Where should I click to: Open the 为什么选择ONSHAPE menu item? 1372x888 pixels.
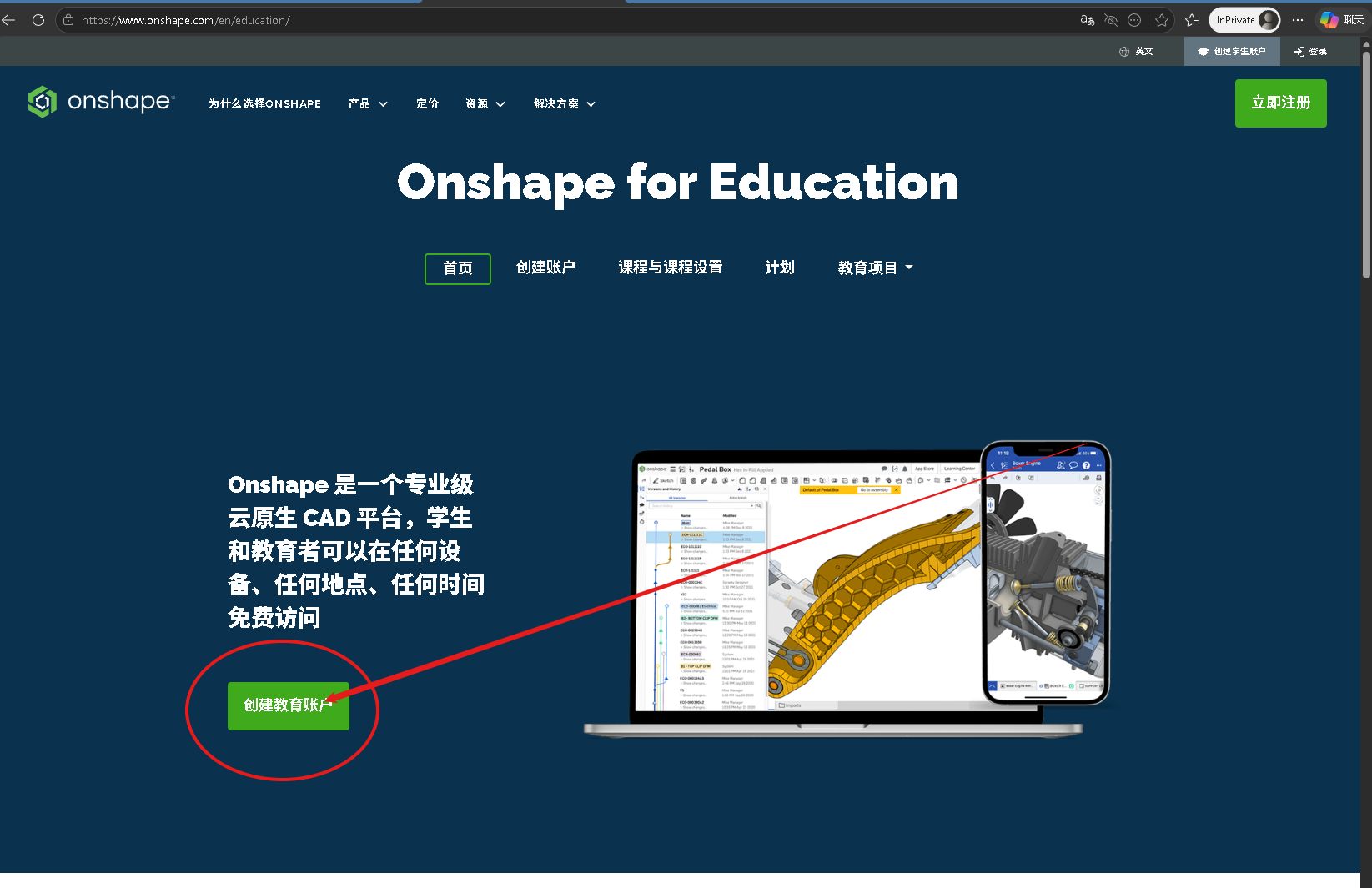point(264,104)
